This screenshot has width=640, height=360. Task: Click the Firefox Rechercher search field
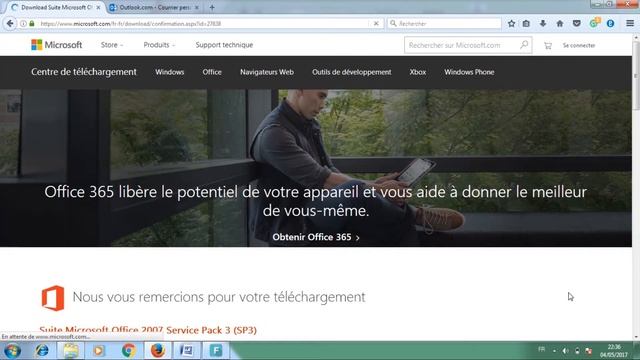(444, 24)
